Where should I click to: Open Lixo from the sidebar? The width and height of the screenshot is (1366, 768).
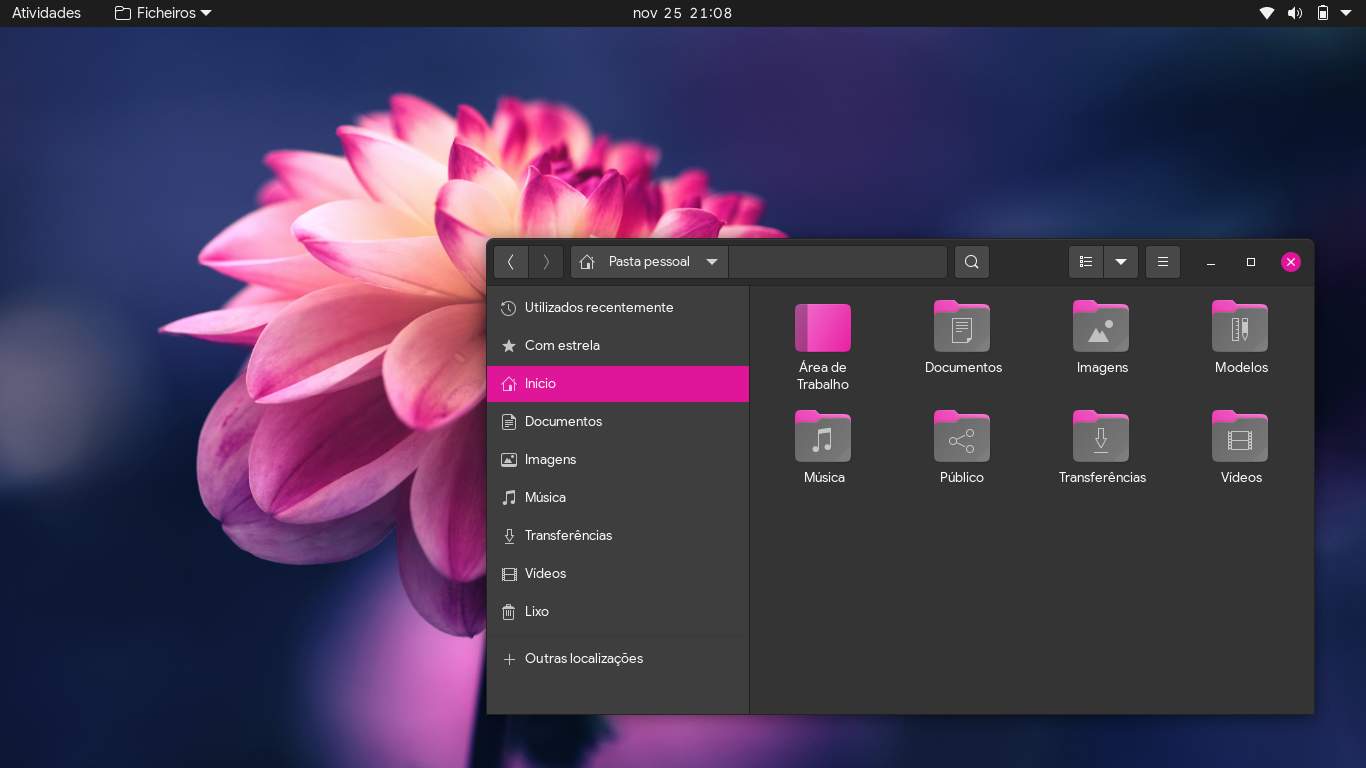(536, 612)
